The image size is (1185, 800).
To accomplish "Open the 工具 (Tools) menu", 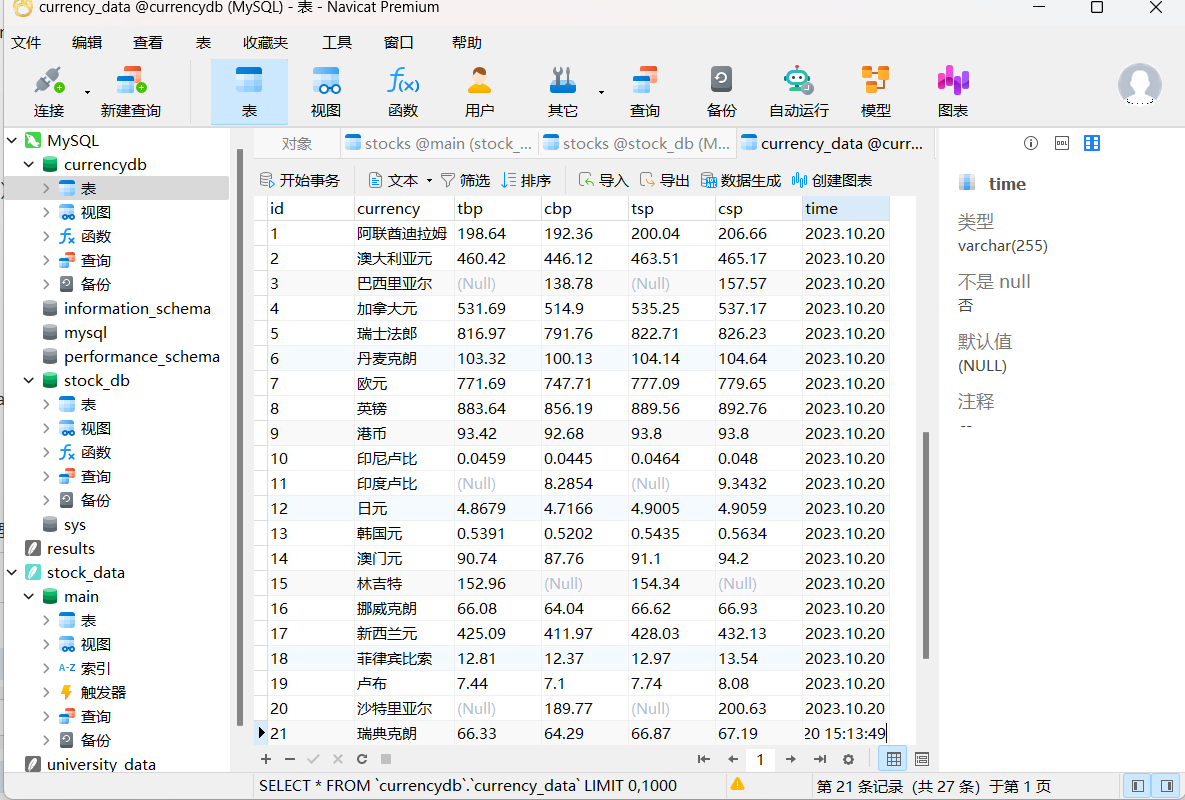I will point(337,43).
